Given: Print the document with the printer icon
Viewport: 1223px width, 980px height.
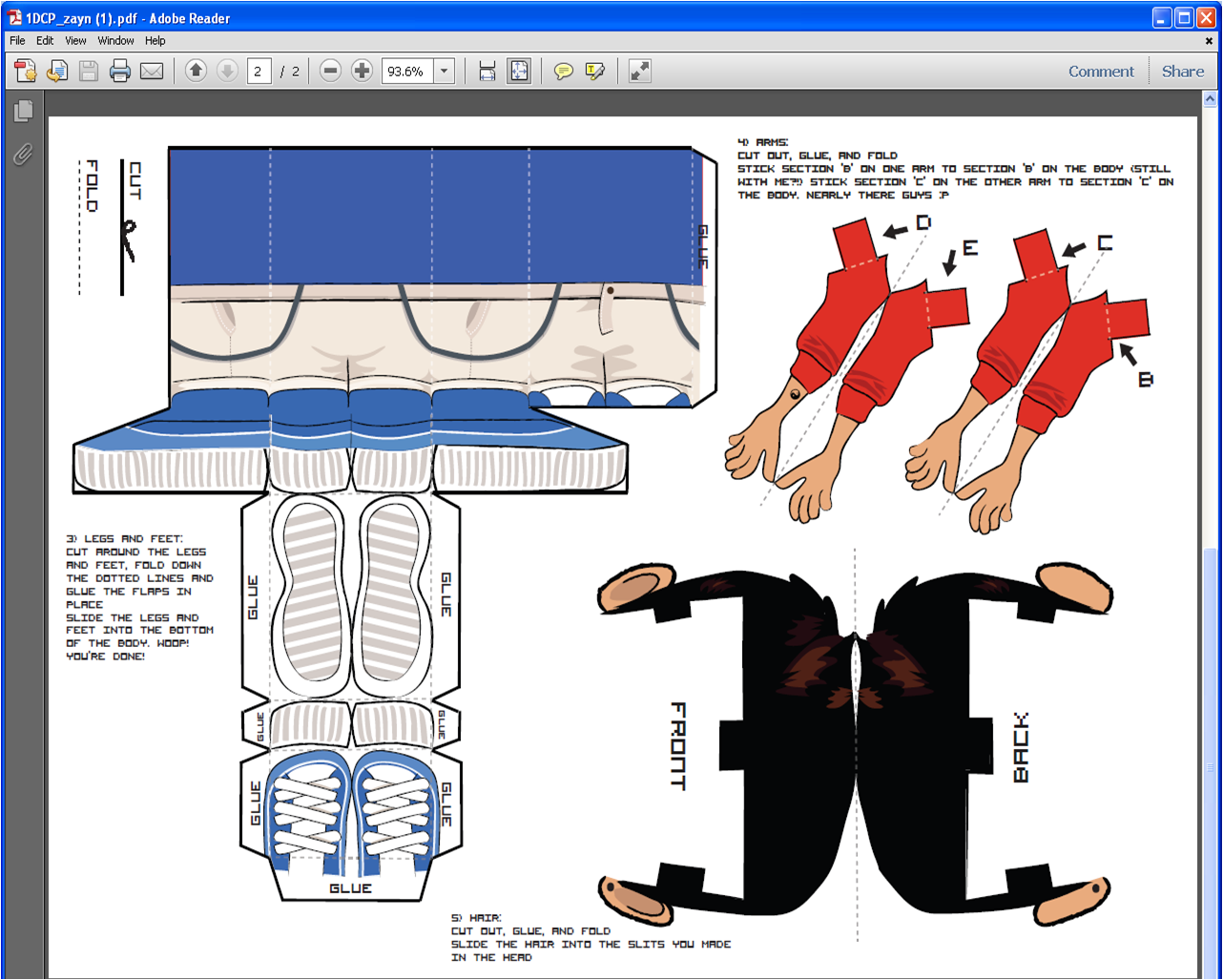Looking at the screenshot, I should [120, 71].
